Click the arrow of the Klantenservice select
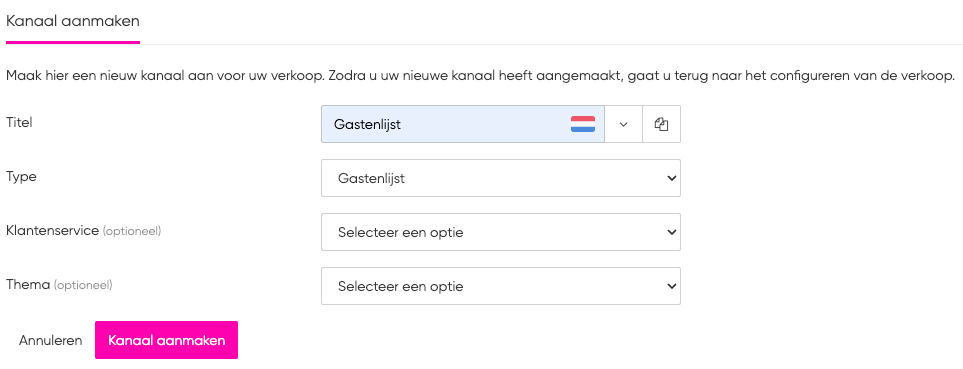 click(x=671, y=233)
